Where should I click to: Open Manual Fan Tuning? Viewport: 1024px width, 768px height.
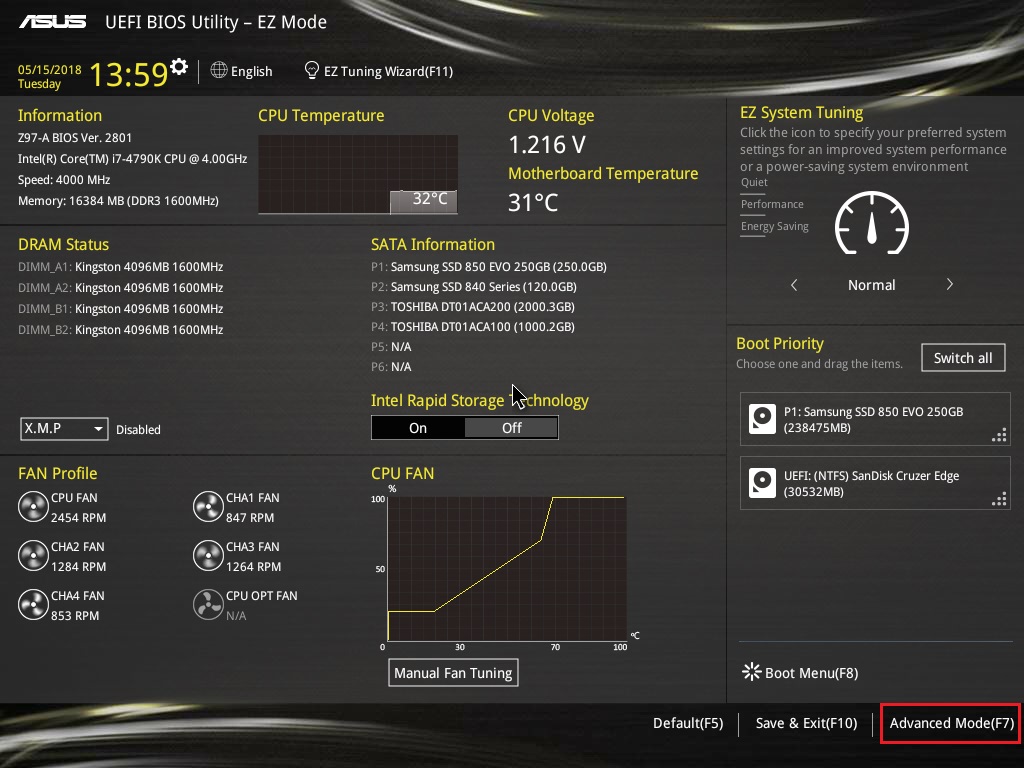453,673
